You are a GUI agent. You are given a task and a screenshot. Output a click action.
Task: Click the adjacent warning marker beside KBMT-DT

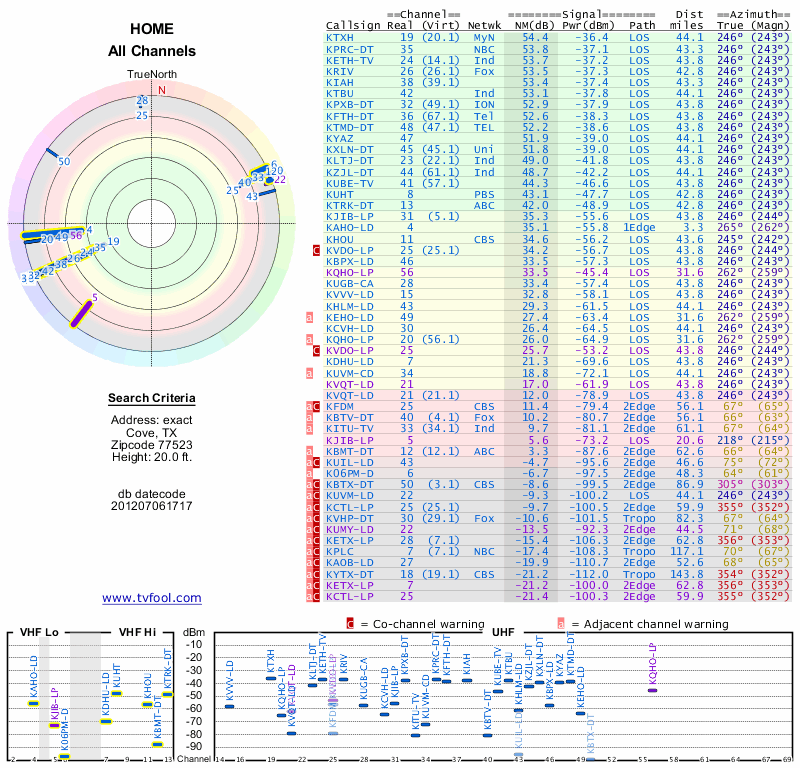309,451
